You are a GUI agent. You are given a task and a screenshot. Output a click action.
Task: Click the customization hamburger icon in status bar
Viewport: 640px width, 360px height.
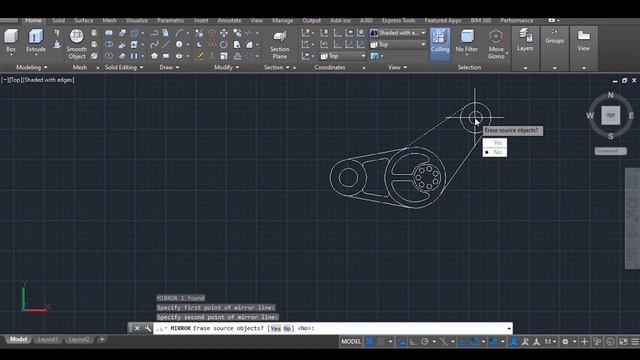pyautogui.click(x=635, y=342)
